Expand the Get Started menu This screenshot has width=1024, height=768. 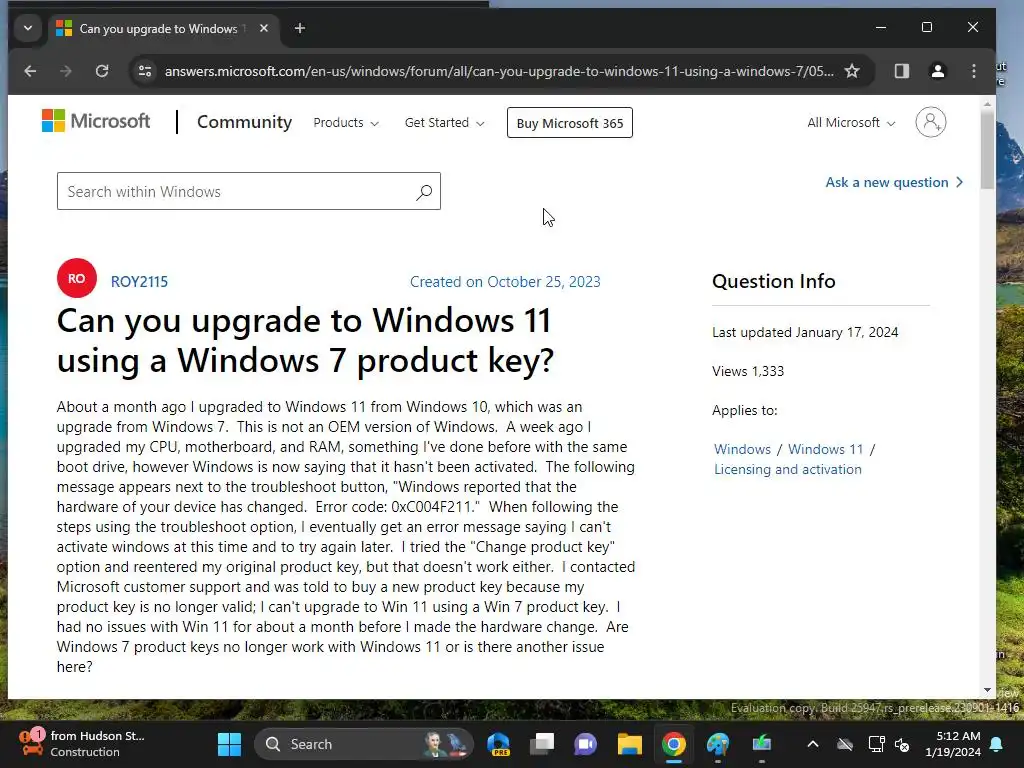coord(445,123)
